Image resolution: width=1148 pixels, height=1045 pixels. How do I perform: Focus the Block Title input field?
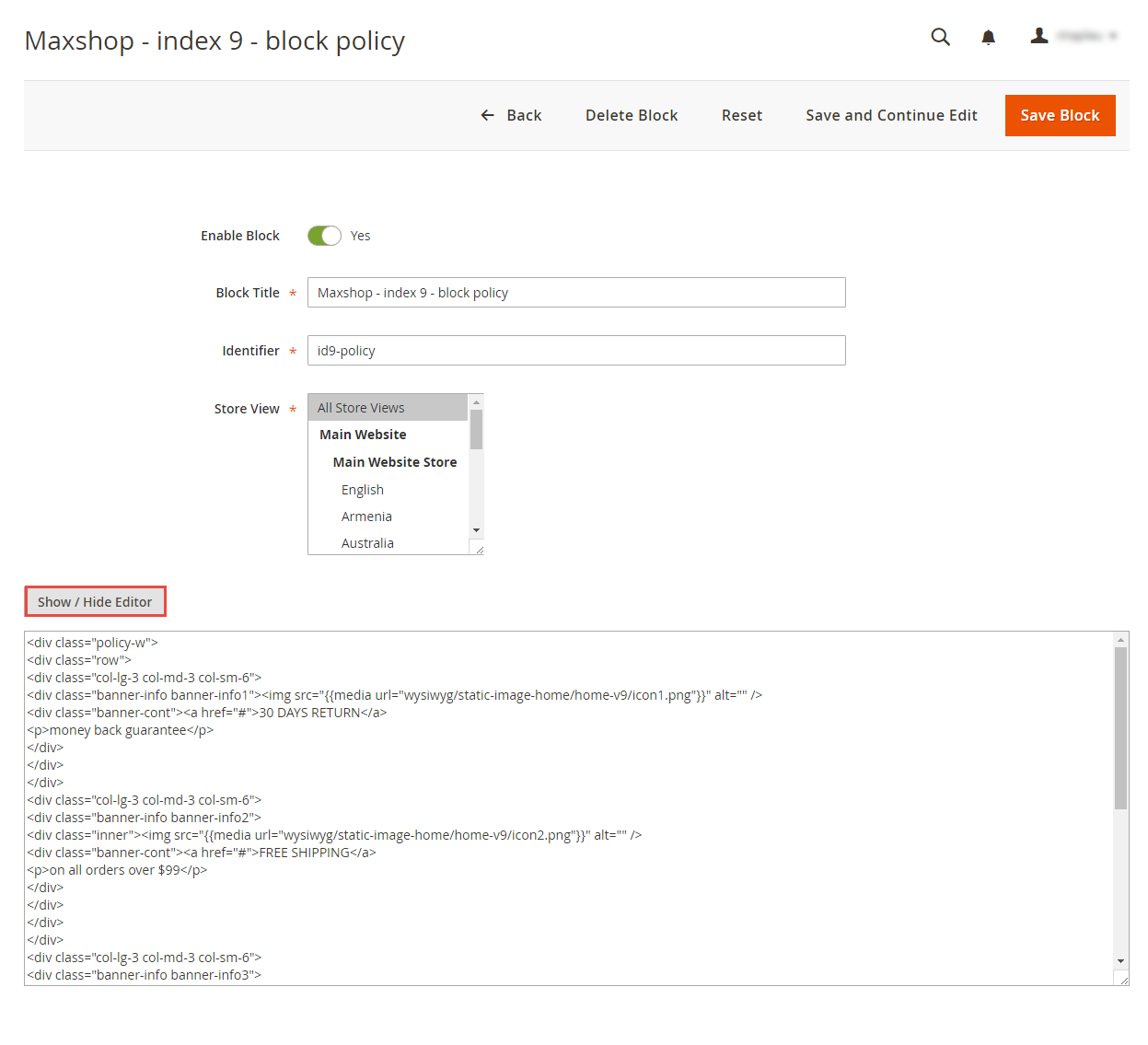click(x=576, y=293)
